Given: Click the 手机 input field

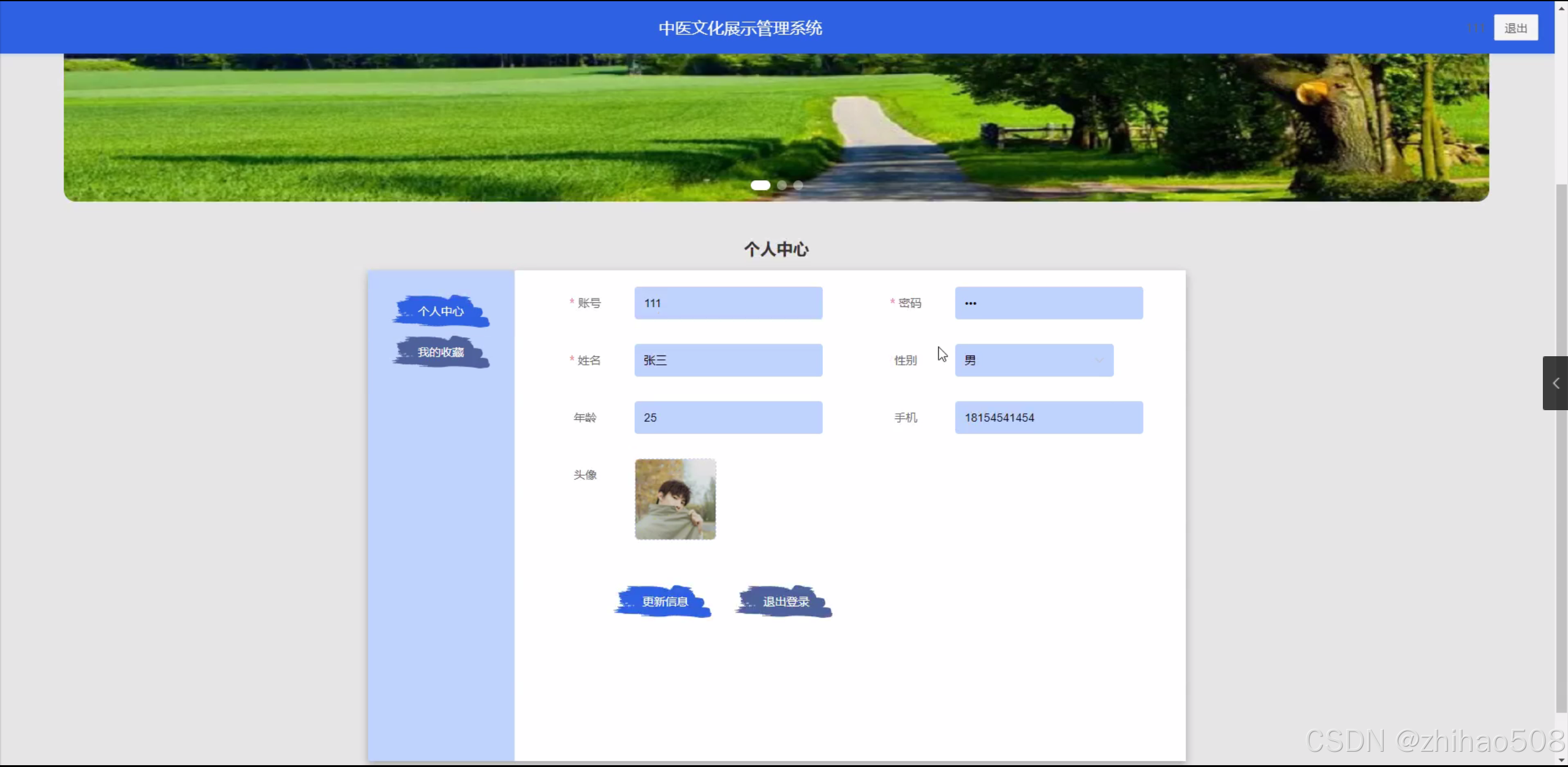Looking at the screenshot, I should (x=1048, y=418).
